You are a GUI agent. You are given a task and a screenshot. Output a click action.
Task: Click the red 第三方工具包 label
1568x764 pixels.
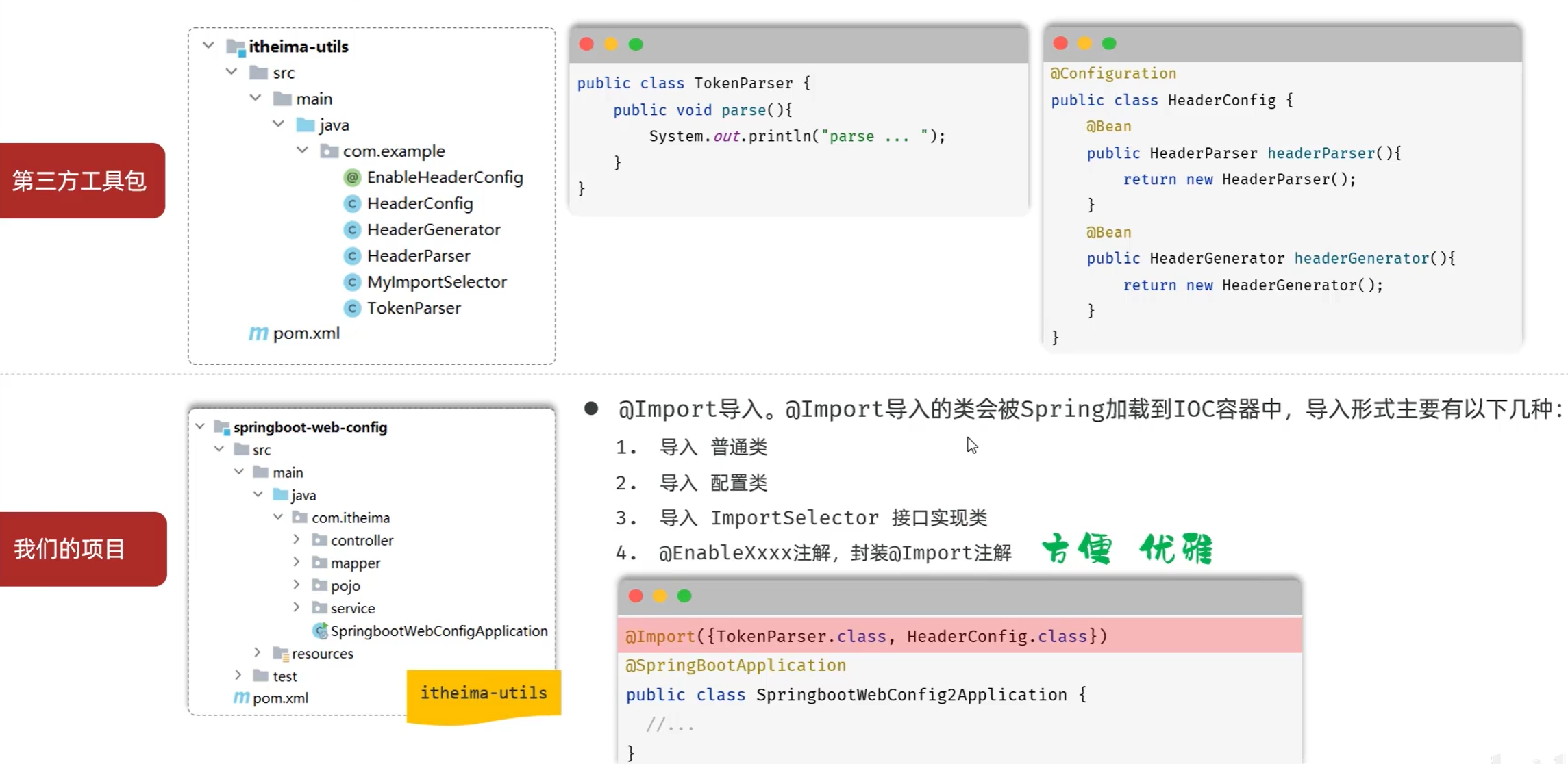pos(82,181)
